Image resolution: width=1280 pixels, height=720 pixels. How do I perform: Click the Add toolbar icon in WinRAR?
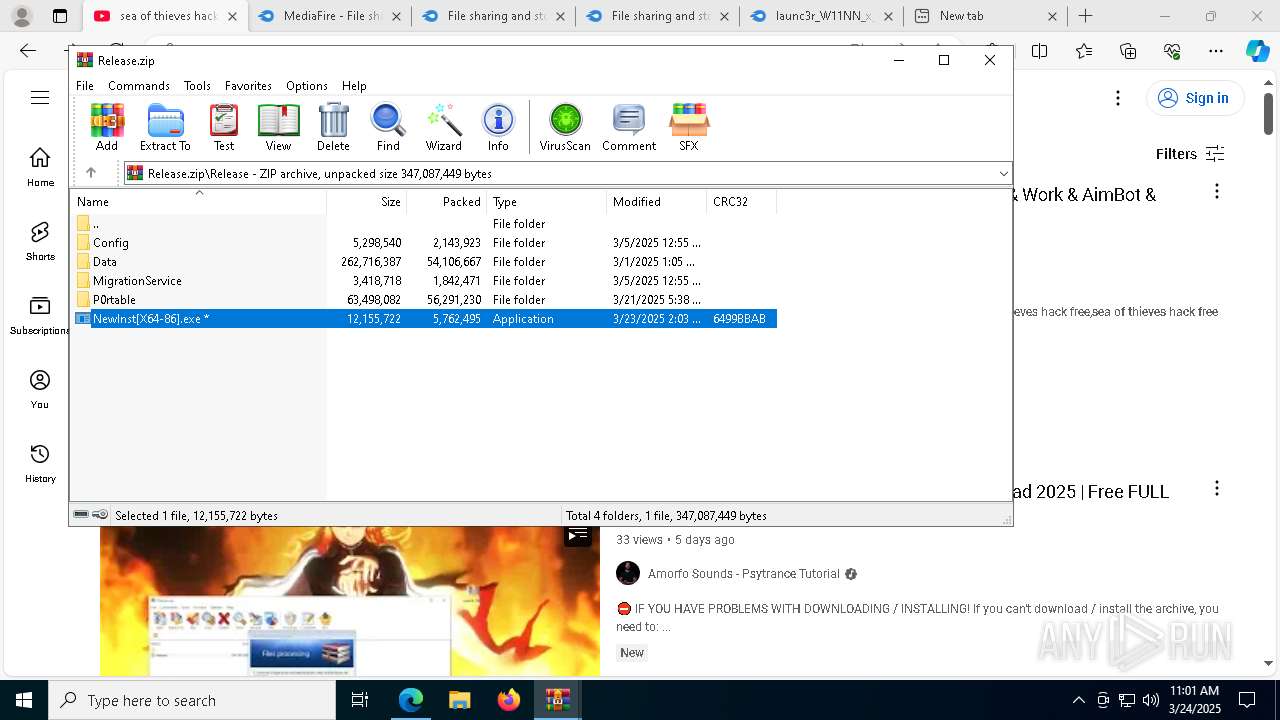click(107, 128)
